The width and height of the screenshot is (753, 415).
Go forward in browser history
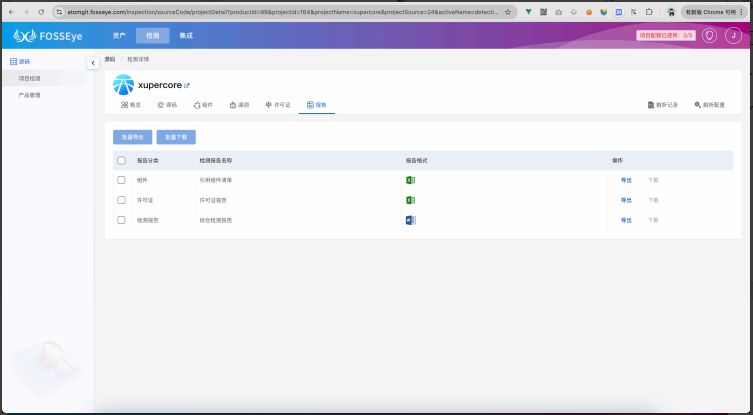[x=26, y=12]
